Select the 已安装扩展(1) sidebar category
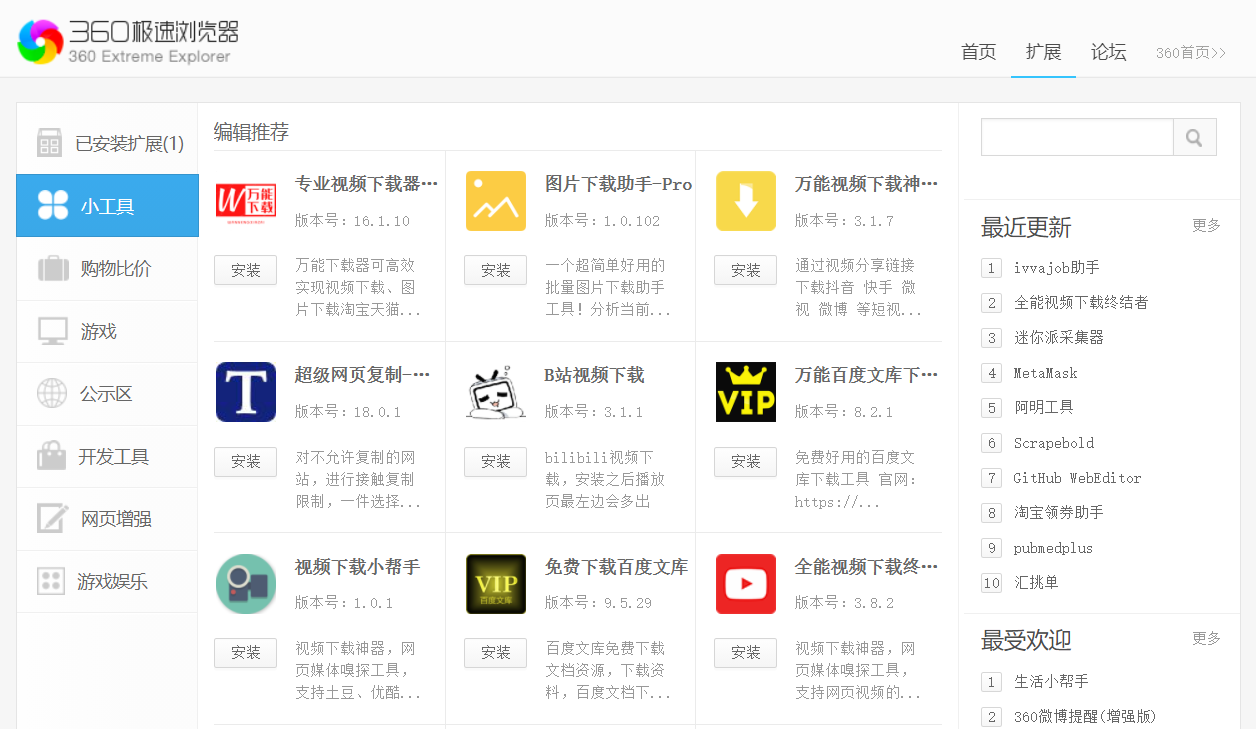 click(x=107, y=143)
